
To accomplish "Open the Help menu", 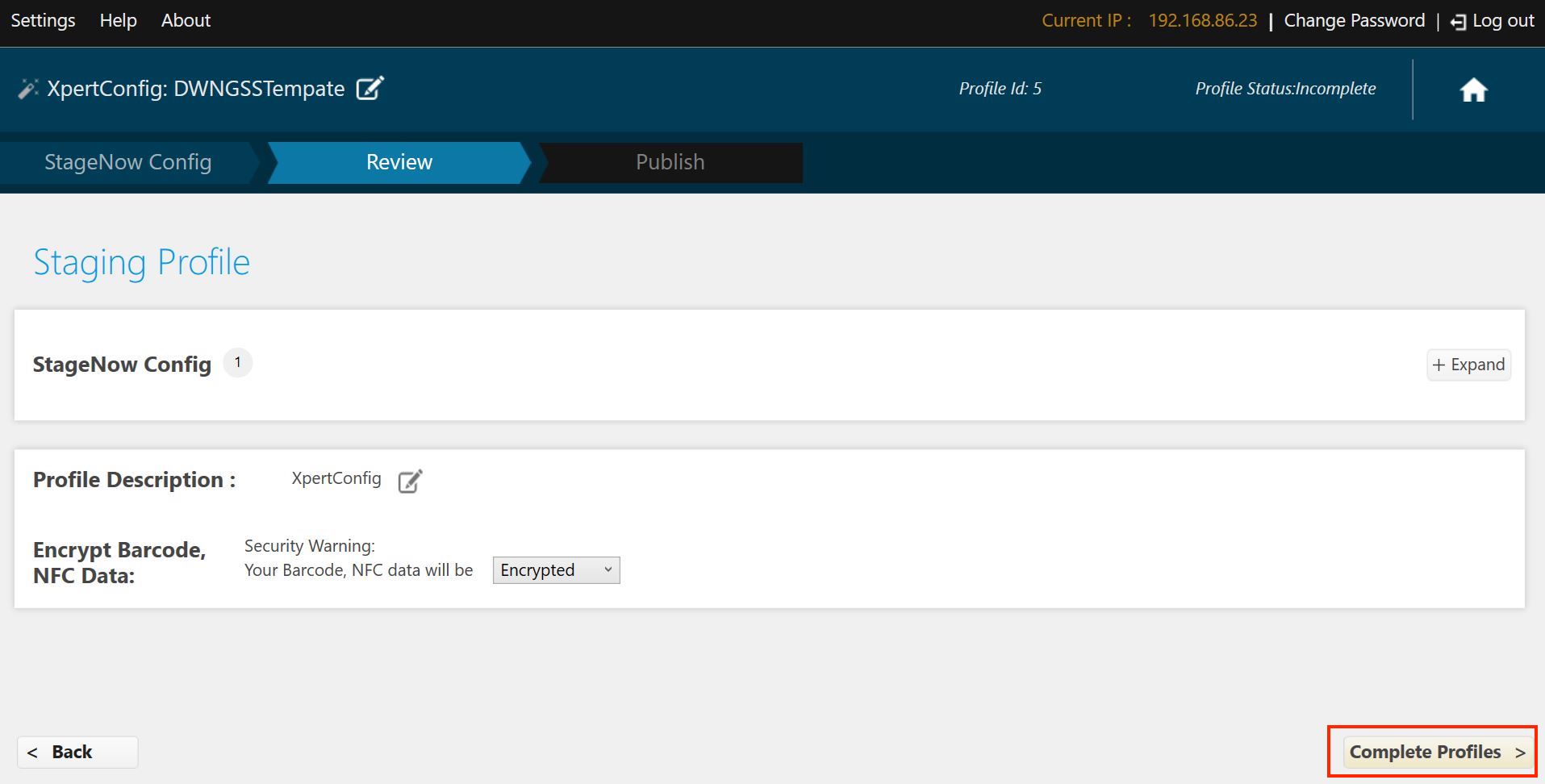I will click(x=118, y=21).
